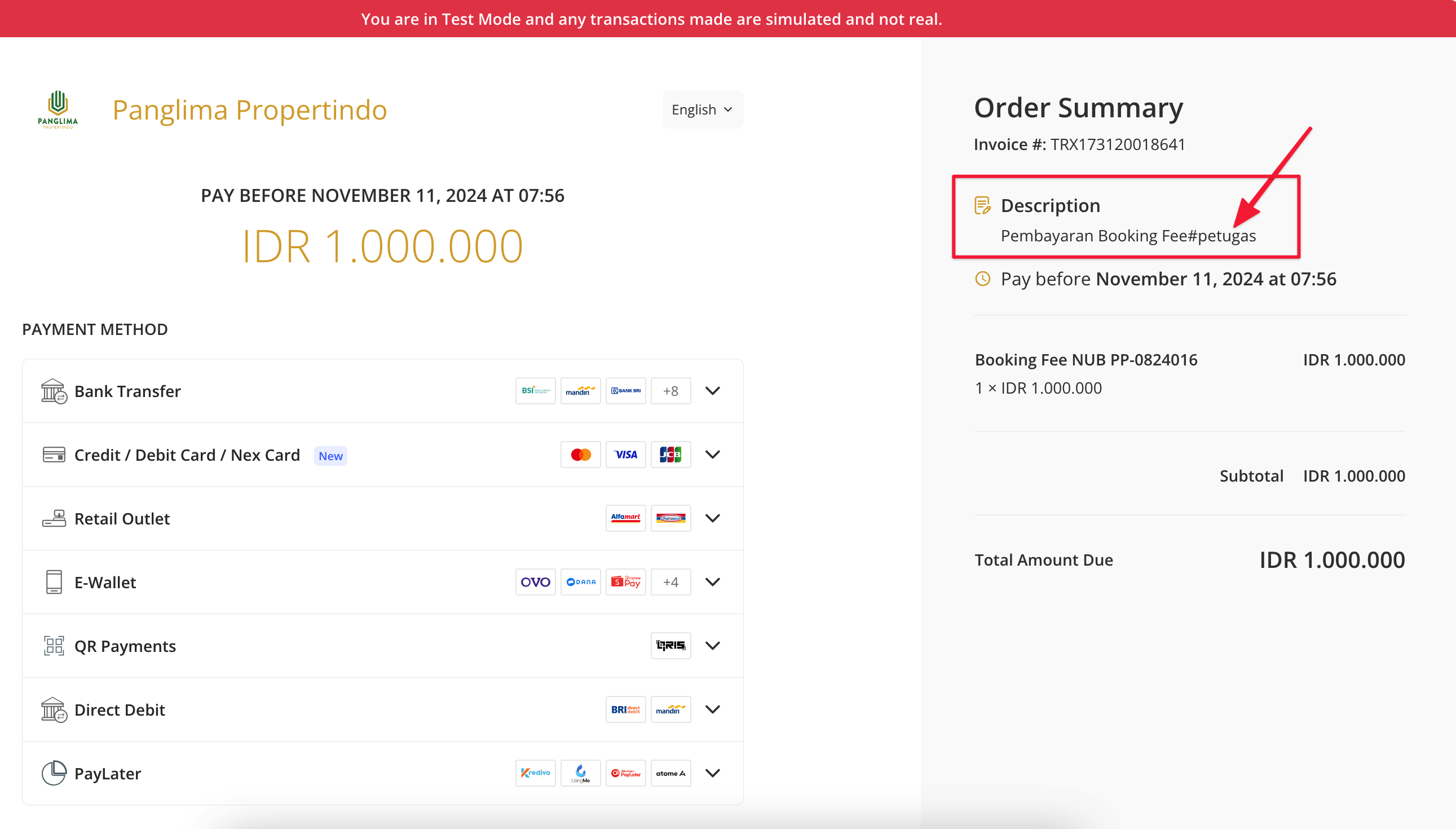Click the OVO e-wallet icon

point(535,582)
